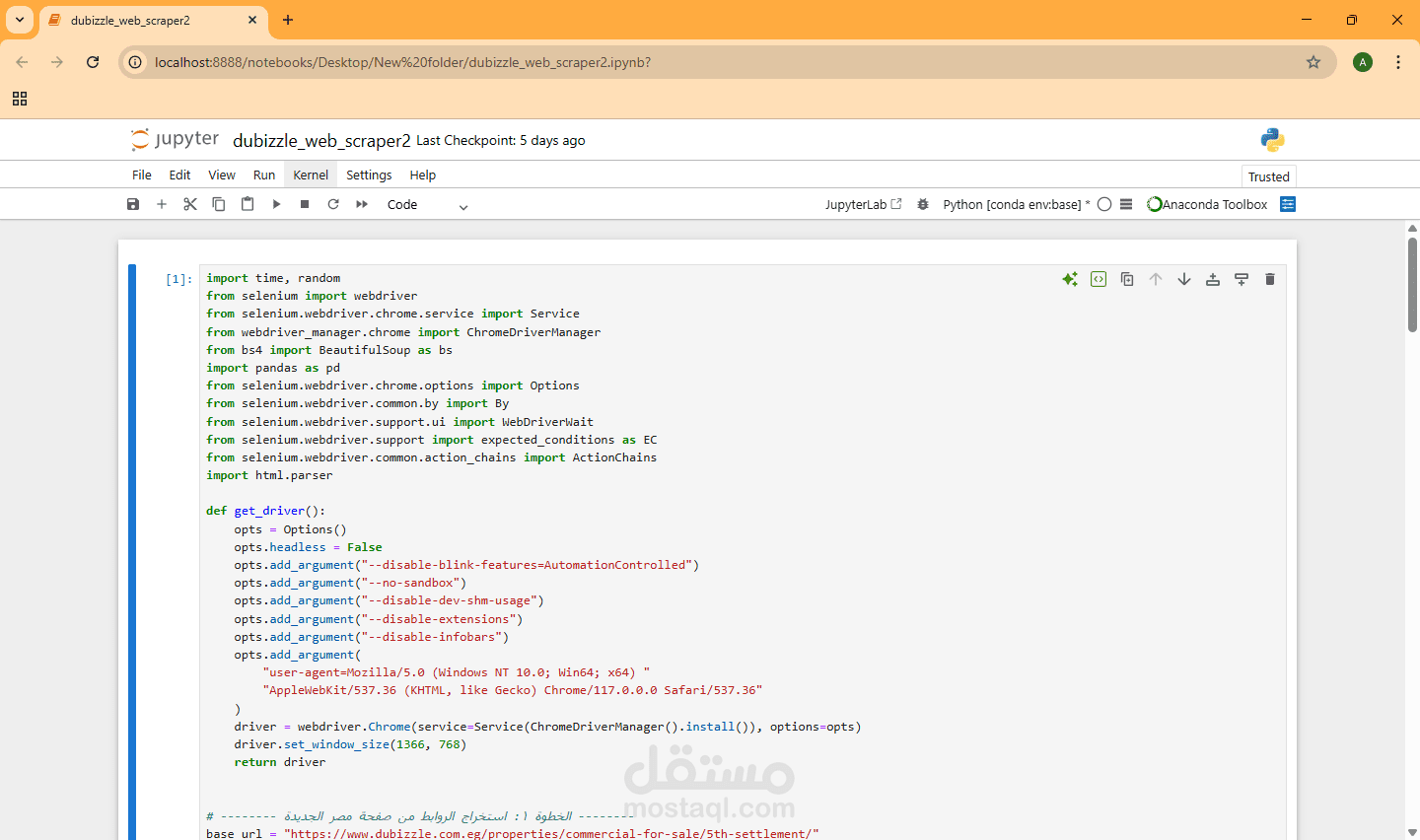Run the selected cell and advance
The width and height of the screenshot is (1420, 840).
pyautogui.click(x=276, y=204)
